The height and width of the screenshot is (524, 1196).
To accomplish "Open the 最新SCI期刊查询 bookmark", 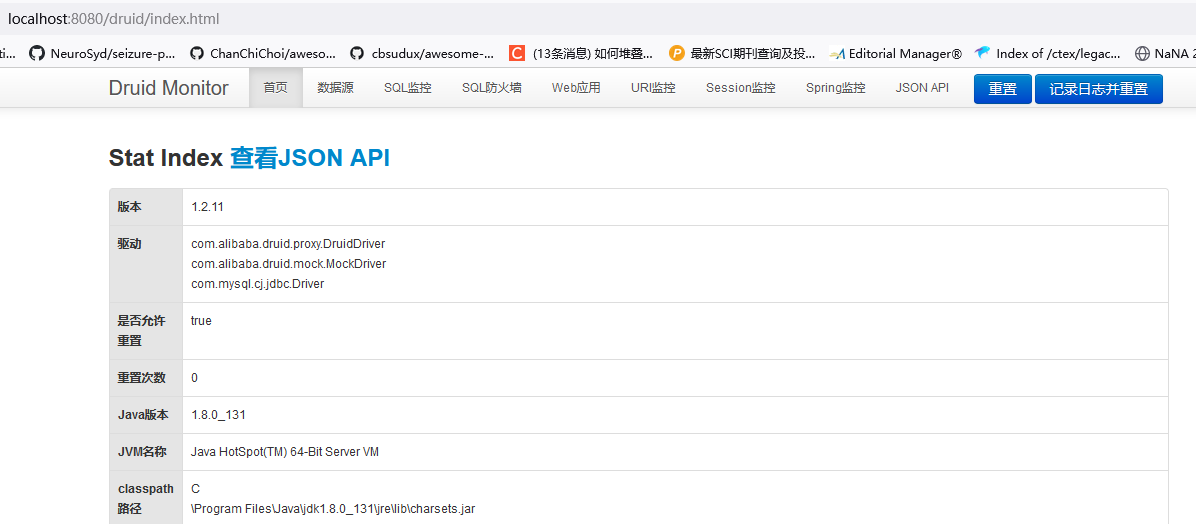I will click(742, 53).
